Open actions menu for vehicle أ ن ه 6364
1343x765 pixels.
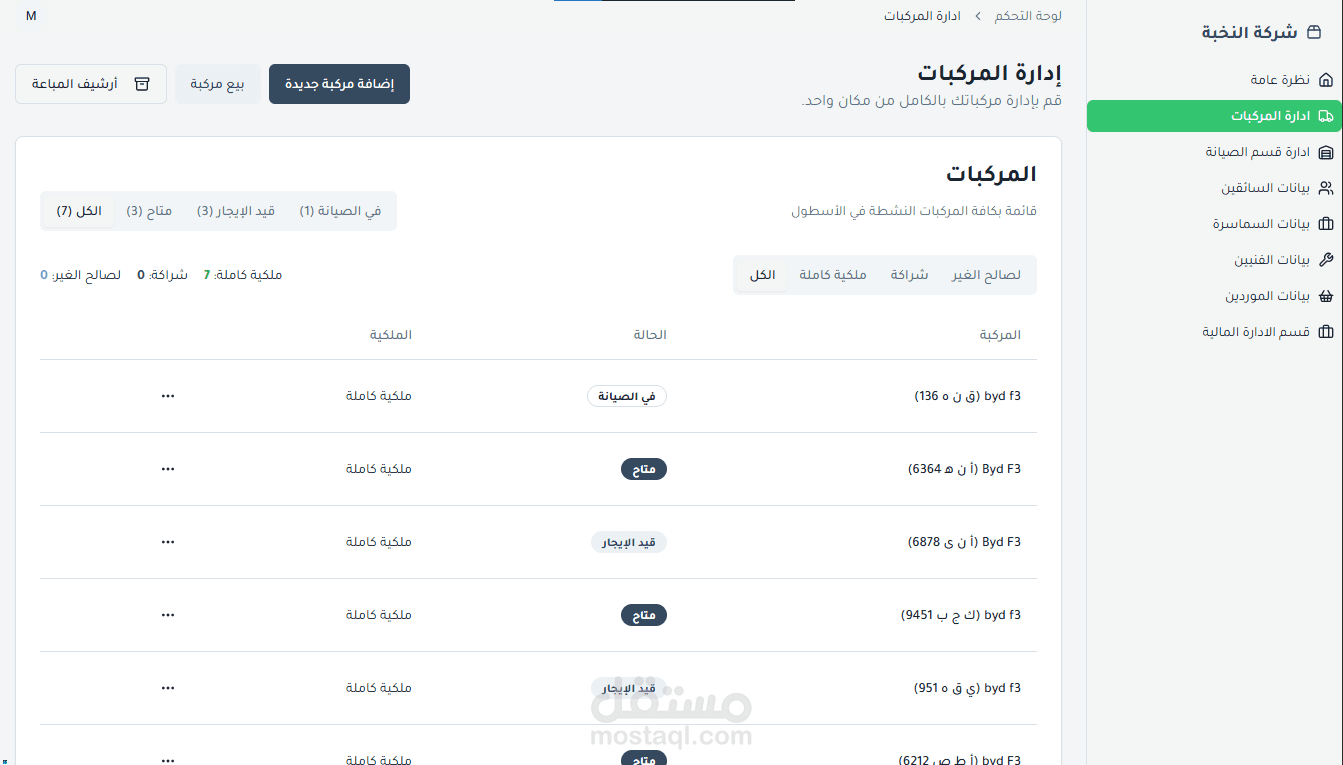click(x=167, y=469)
